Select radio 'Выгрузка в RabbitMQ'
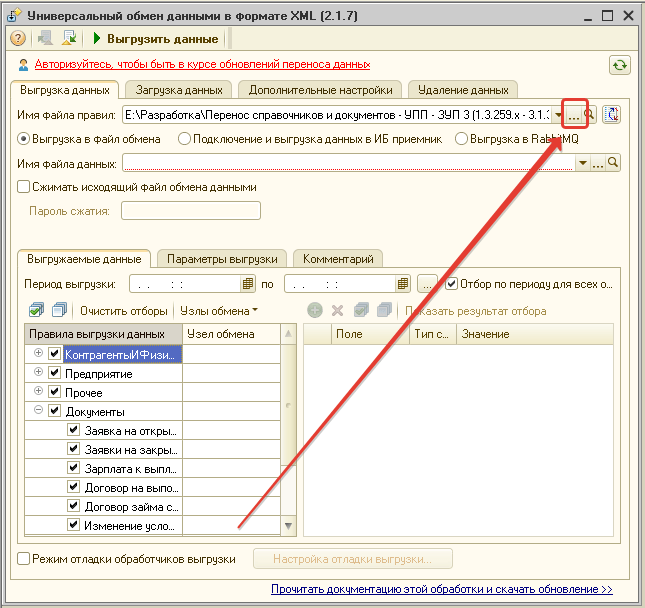 tap(461, 139)
